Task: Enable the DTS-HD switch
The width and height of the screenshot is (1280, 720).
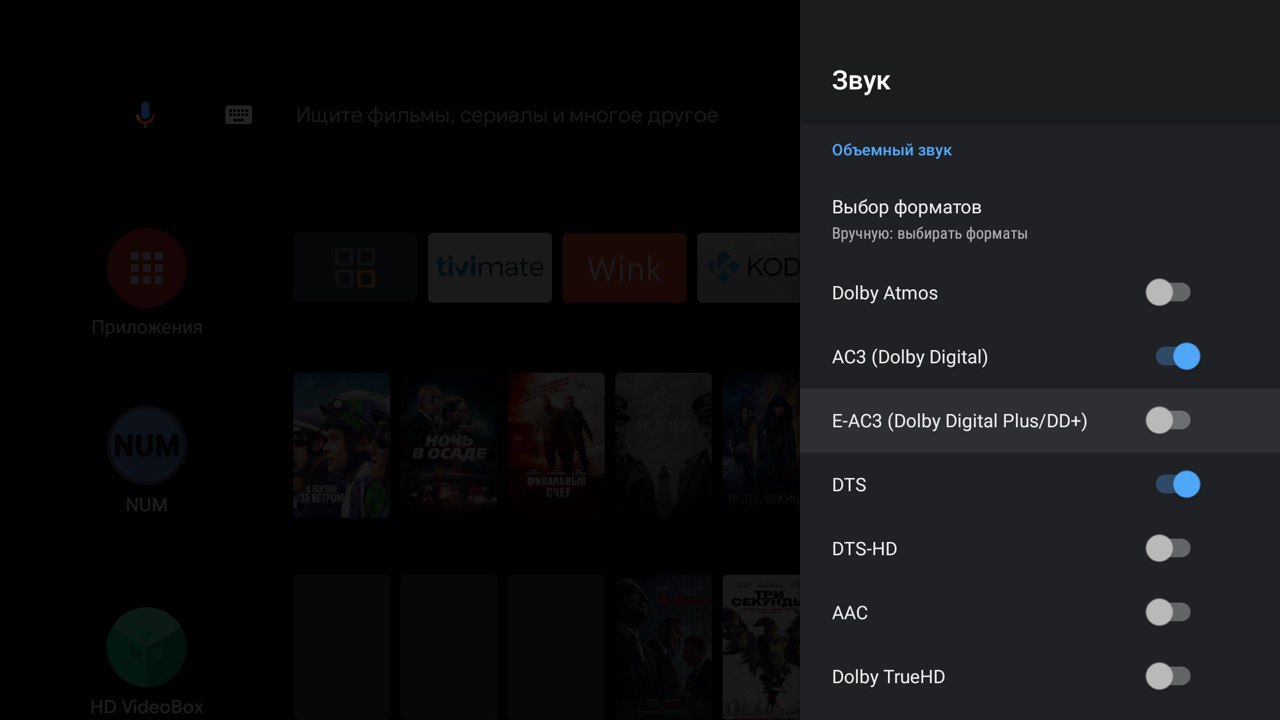Action: point(1168,549)
